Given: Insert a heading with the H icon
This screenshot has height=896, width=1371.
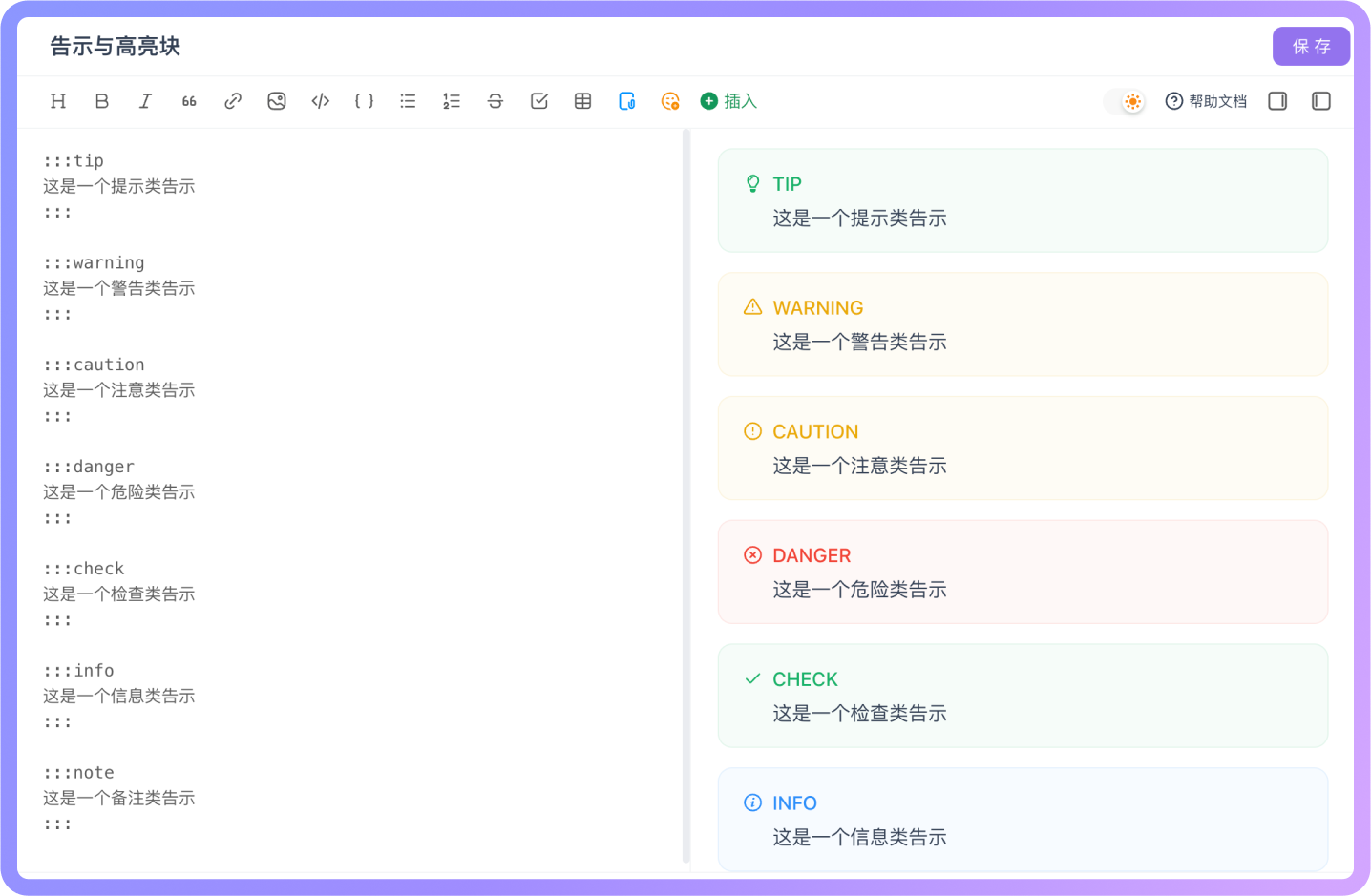Looking at the screenshot, I should click(58, 101).
